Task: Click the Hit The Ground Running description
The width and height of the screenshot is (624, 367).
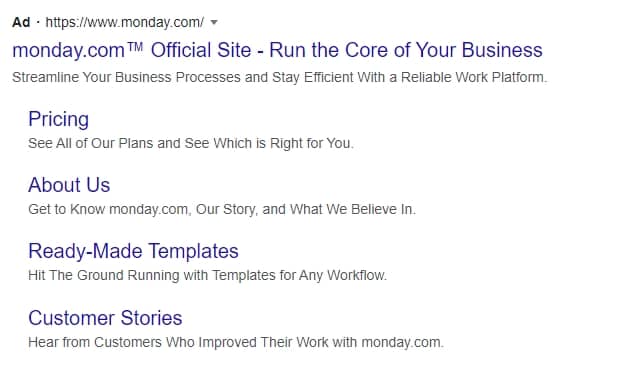Action: (x=207, y=275)
